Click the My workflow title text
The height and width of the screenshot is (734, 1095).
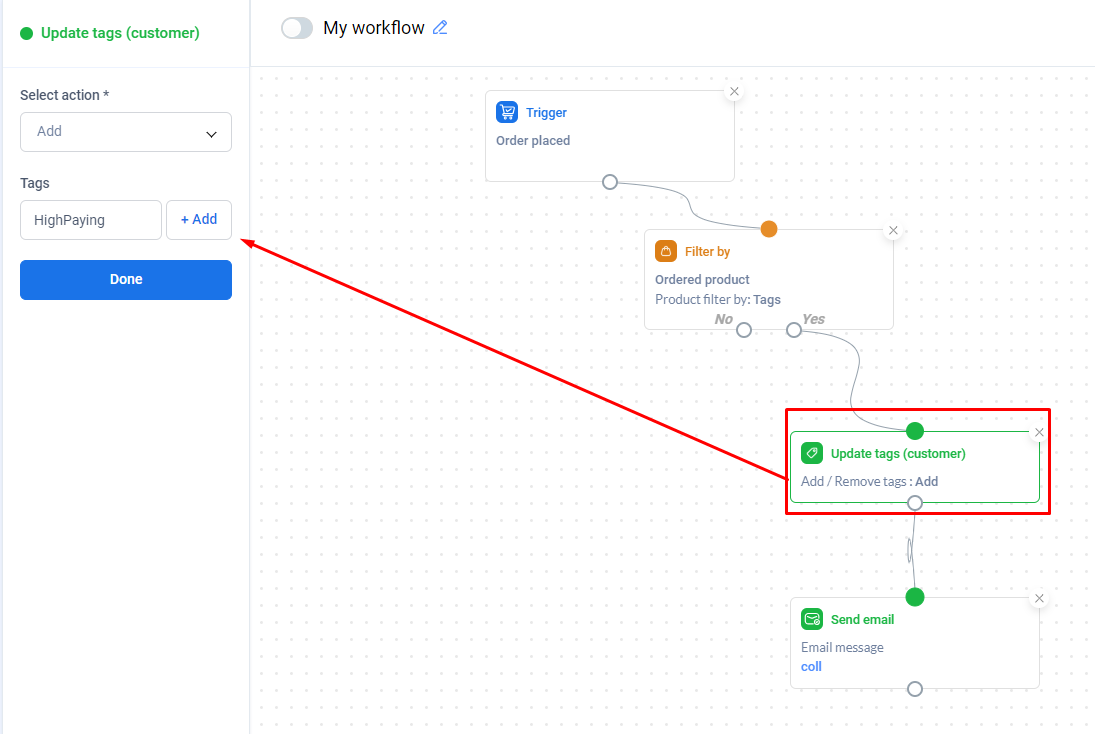(374, 28)
